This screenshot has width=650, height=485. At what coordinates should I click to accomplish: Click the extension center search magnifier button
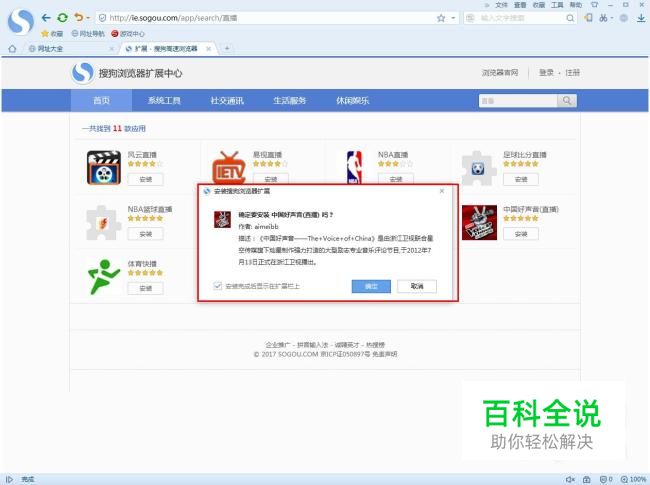[567, 101]
